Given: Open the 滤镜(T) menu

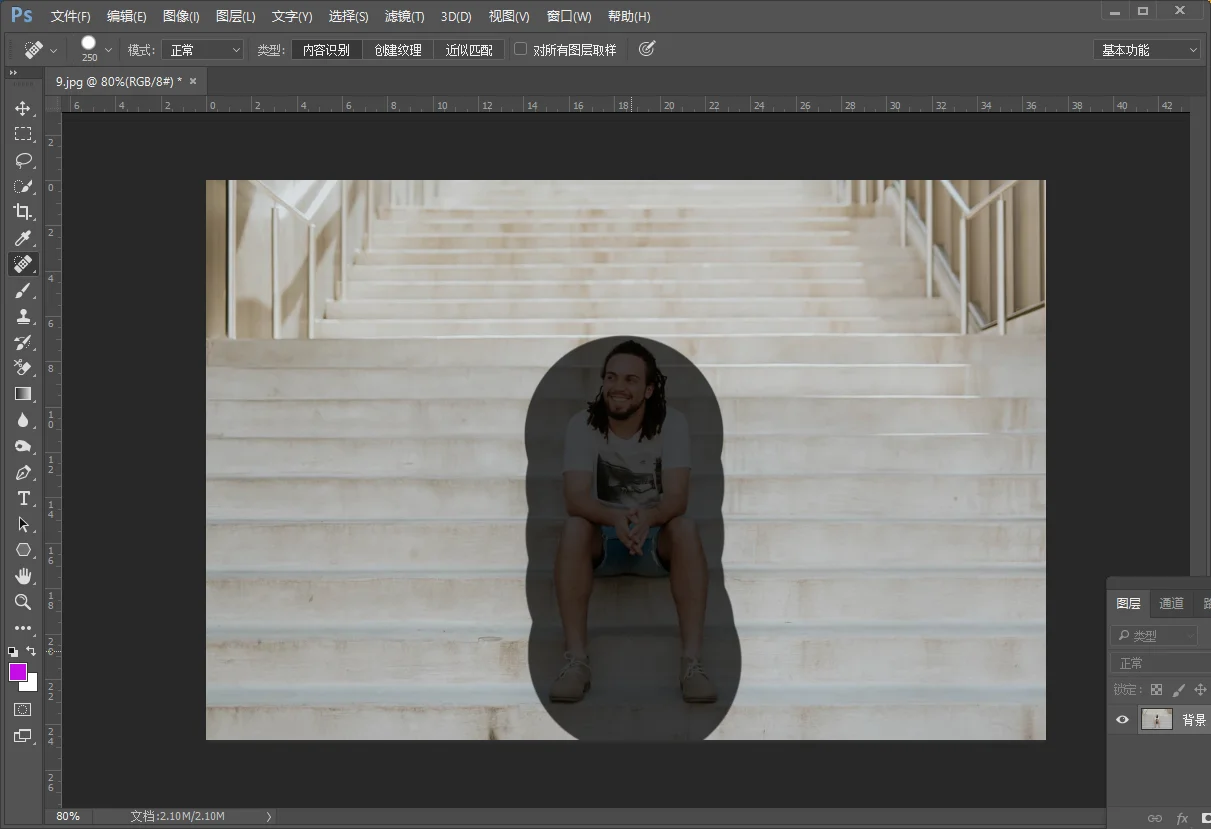Looking at the screenshot, I should coord(405,16).
